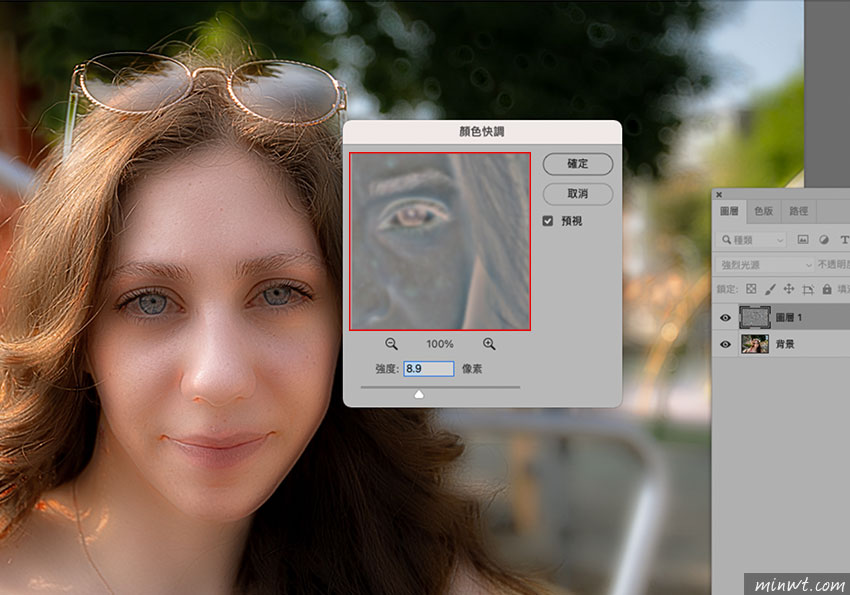Viewport: 850px width, 595px height.
Task: Select the 背景 layer thumbnail
Action: [x=755, y=344]
